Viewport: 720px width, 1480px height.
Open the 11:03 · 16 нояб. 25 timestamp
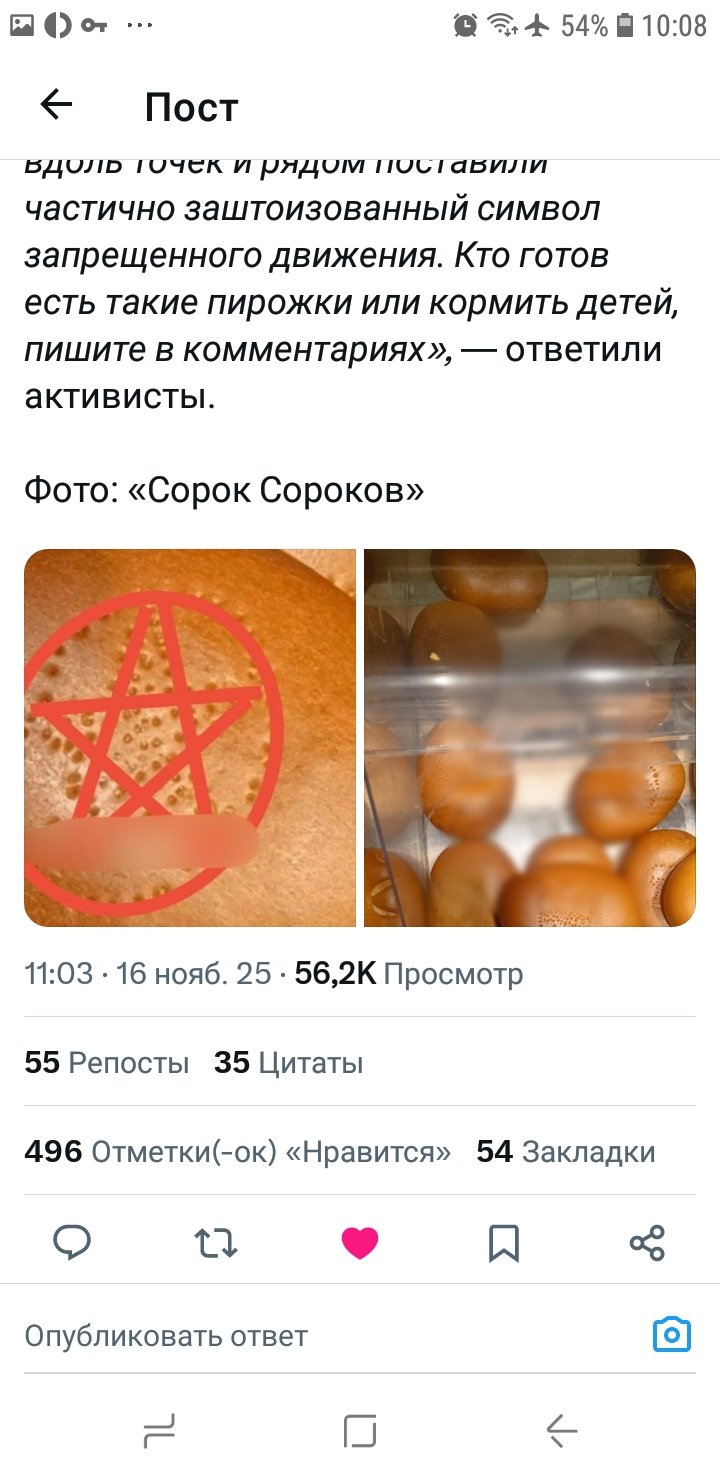tap(147, 973)
